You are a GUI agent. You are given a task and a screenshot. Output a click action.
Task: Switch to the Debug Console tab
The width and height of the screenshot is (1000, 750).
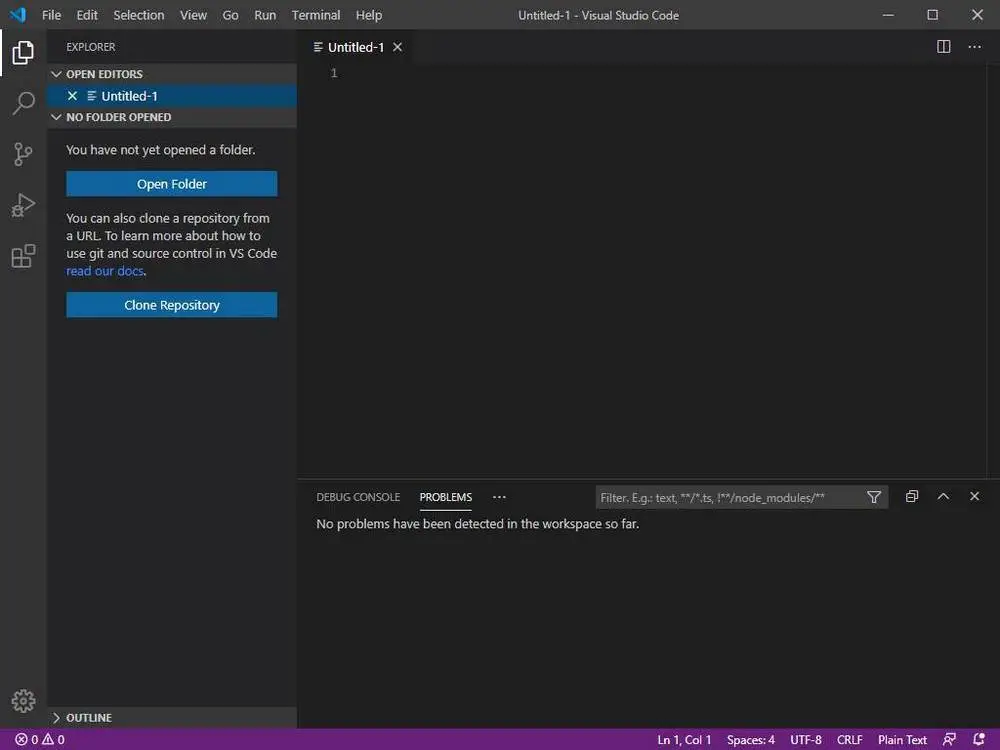point(358,497)
